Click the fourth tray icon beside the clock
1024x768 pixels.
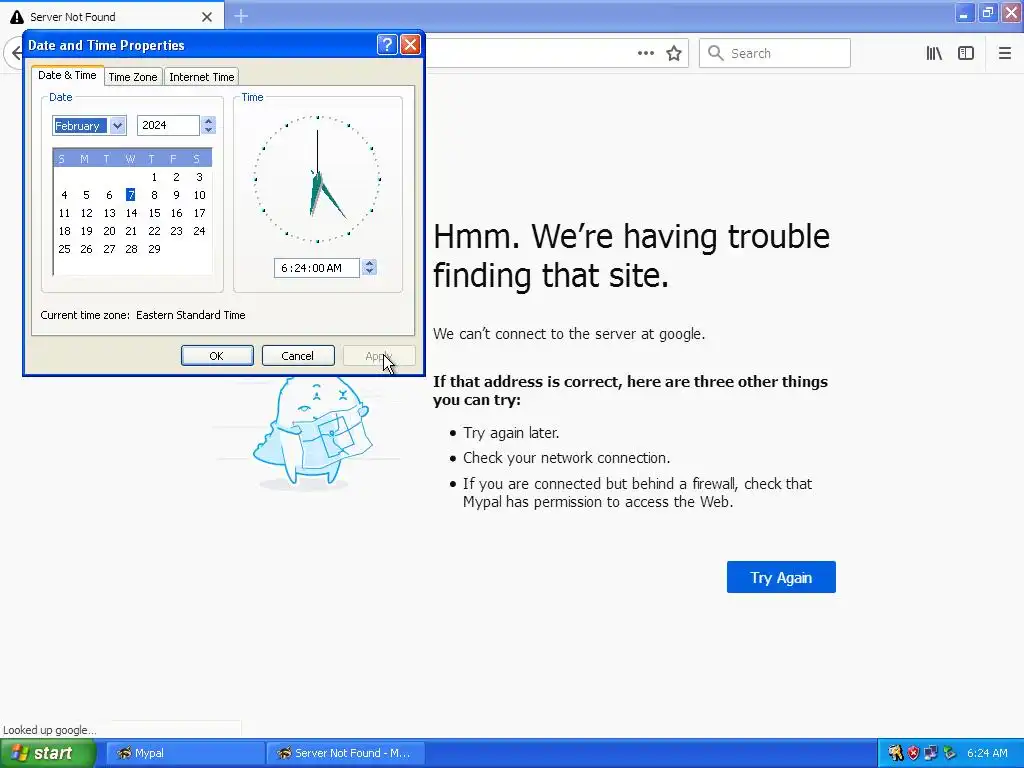coord(950,753)
